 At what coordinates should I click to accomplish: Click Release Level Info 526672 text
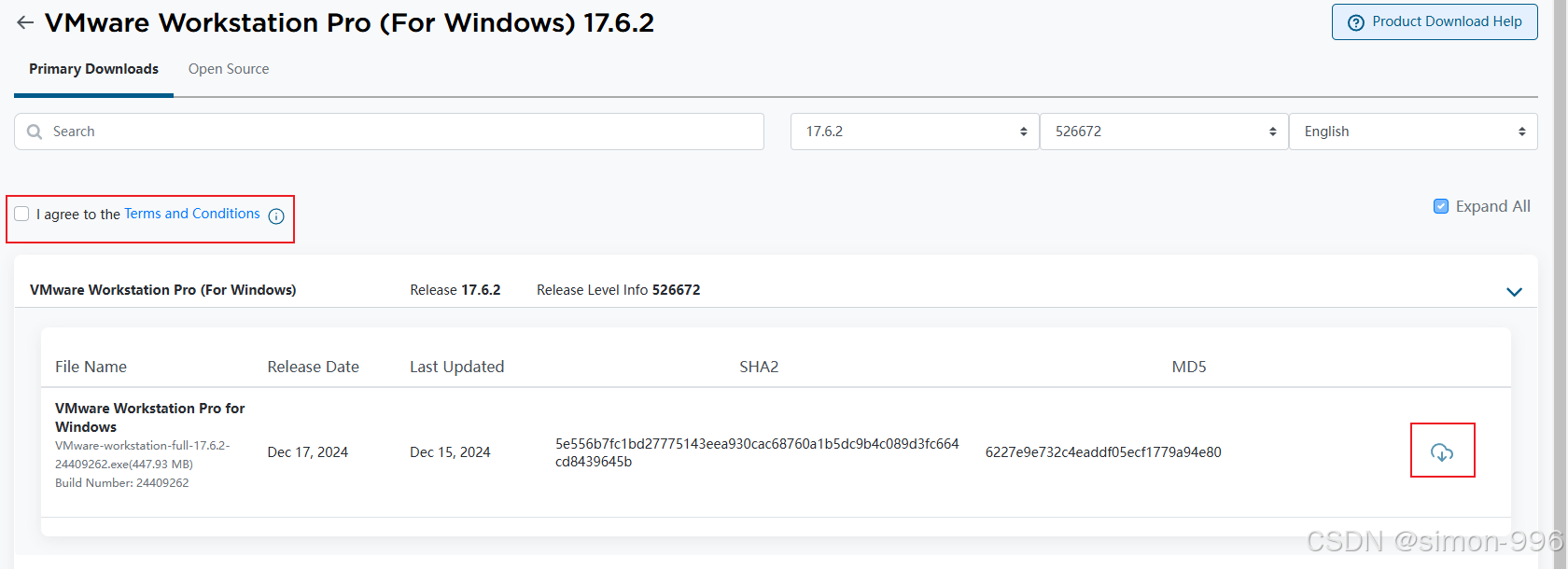pos(618,290)
